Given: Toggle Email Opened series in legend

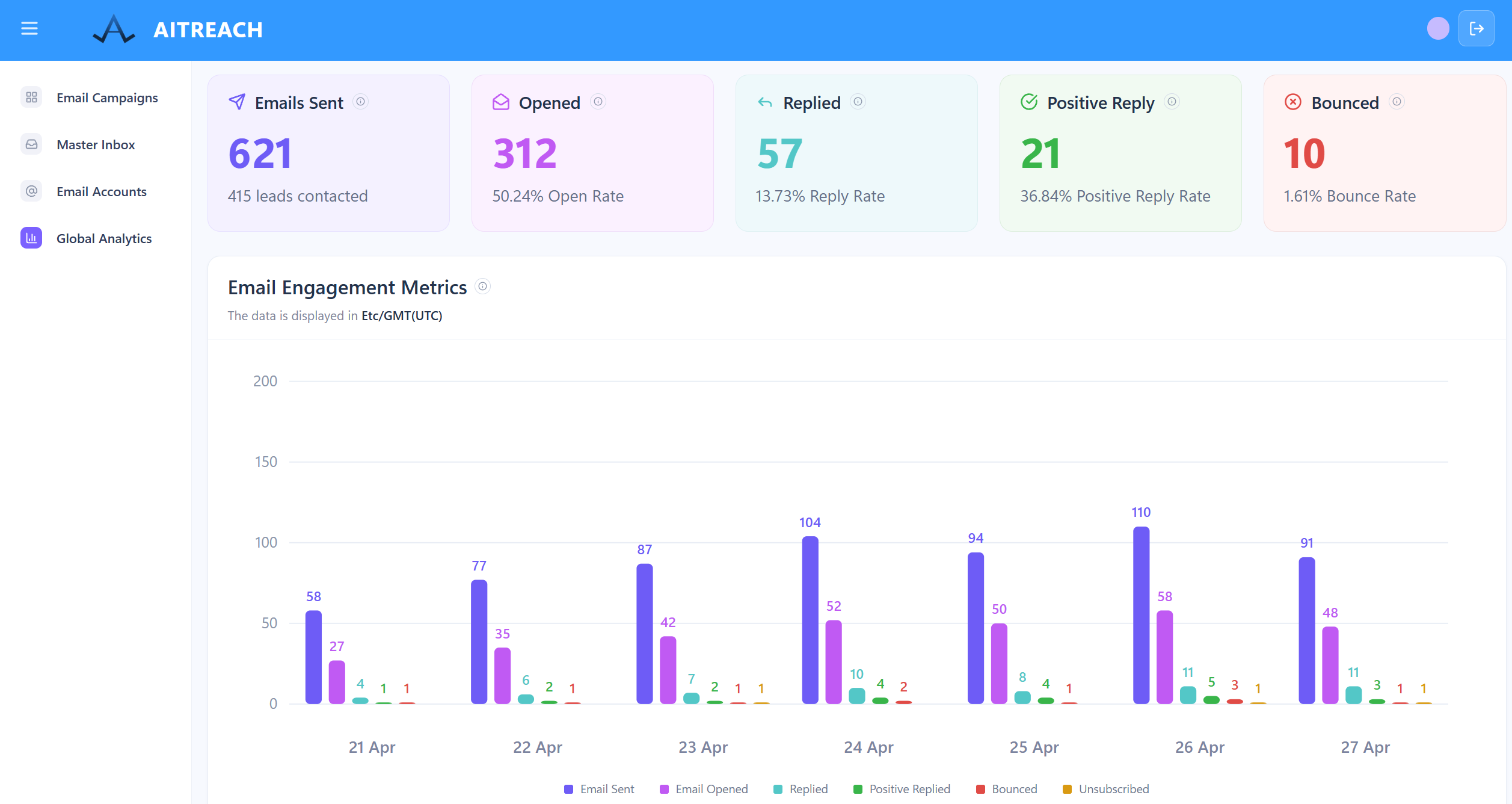Looking at the screenshot, I should pyautogui.click(x=704, y=789).
